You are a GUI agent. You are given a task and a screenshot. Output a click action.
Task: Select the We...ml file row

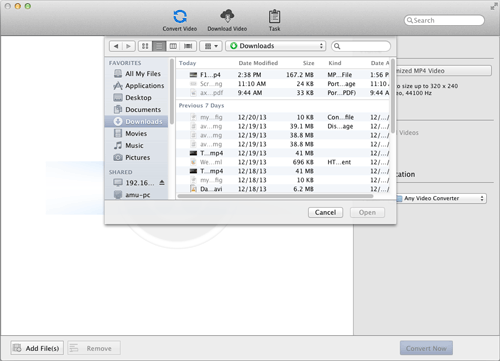(283, 162)
